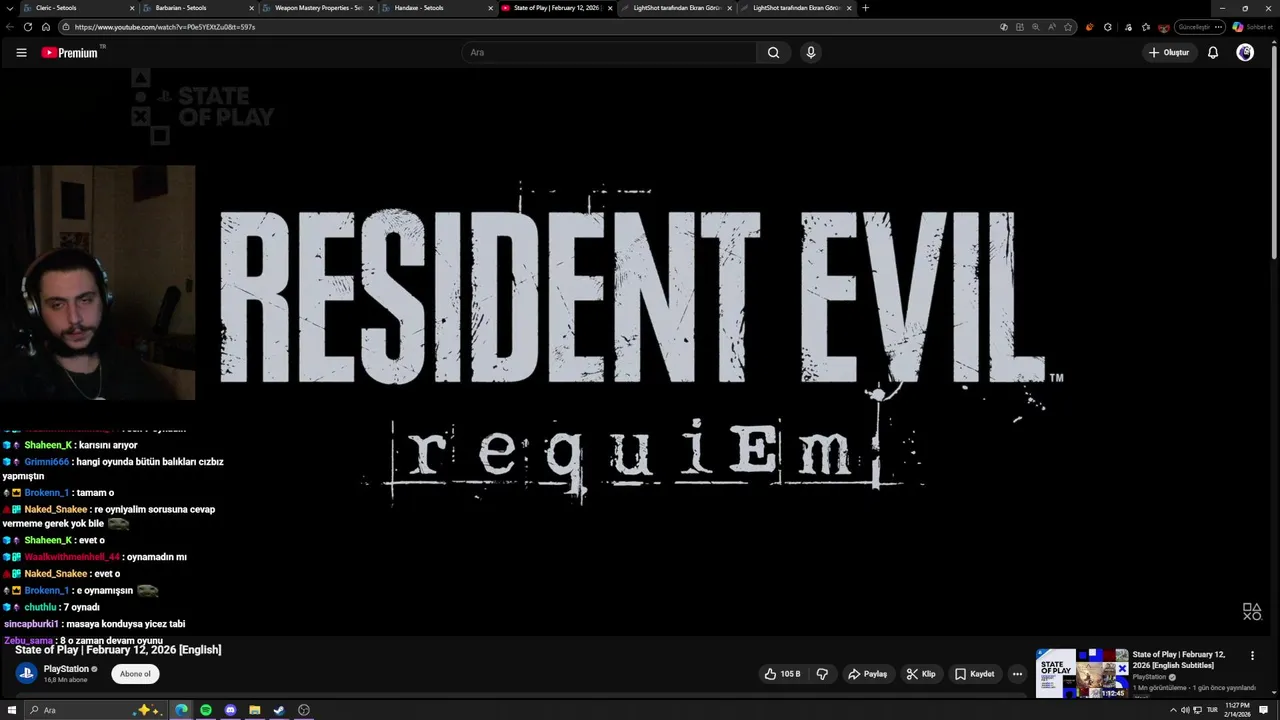Open Spotify from the taskbar
The width and height of the screenshot is (1280, 720).
pyautogui.click(x=206, y=710)
